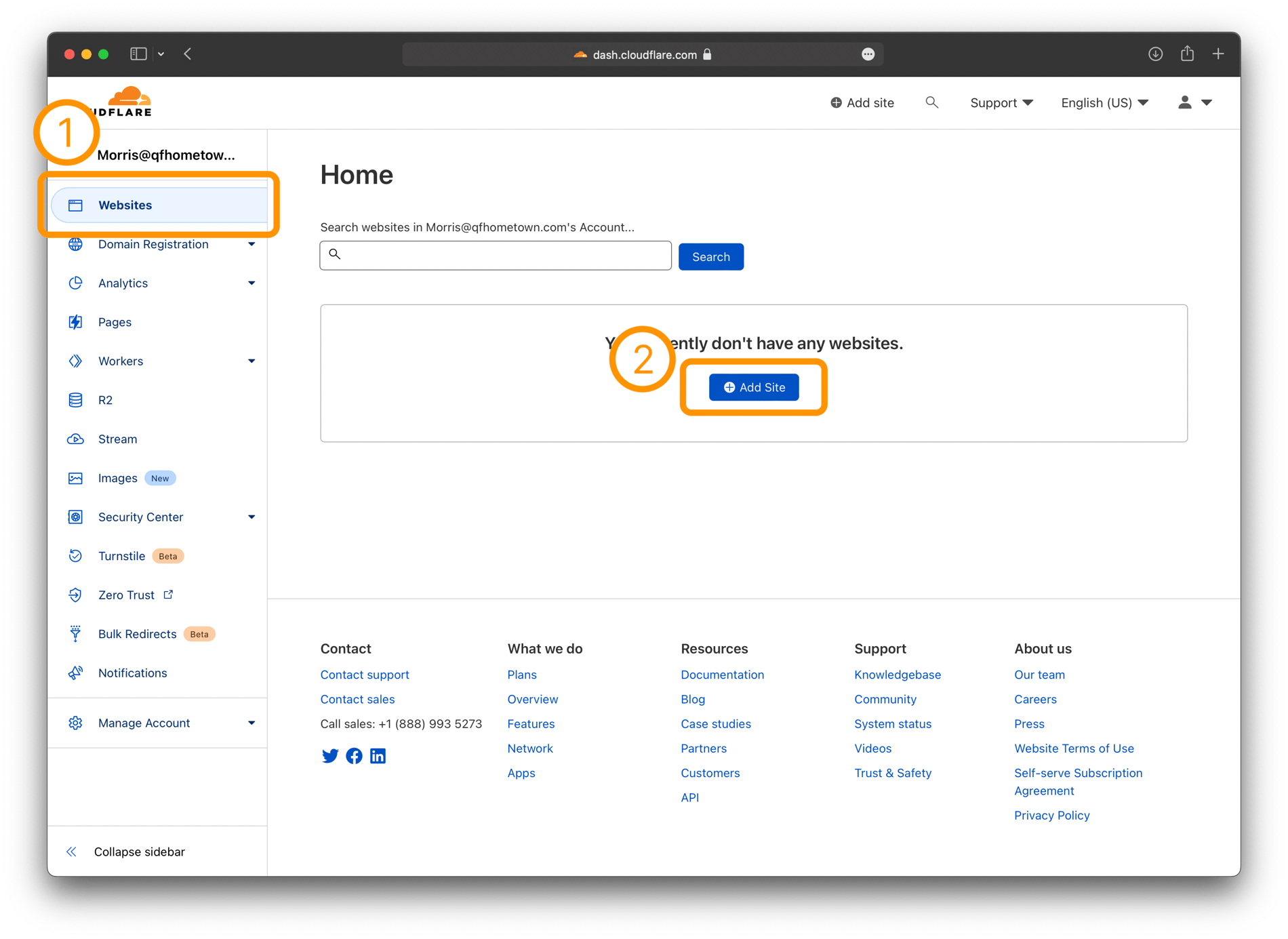Open the English (US) language dropdown
The height and width of the screenshot is (939, 1288).
pyautogui.click(x=1104, y=102)
